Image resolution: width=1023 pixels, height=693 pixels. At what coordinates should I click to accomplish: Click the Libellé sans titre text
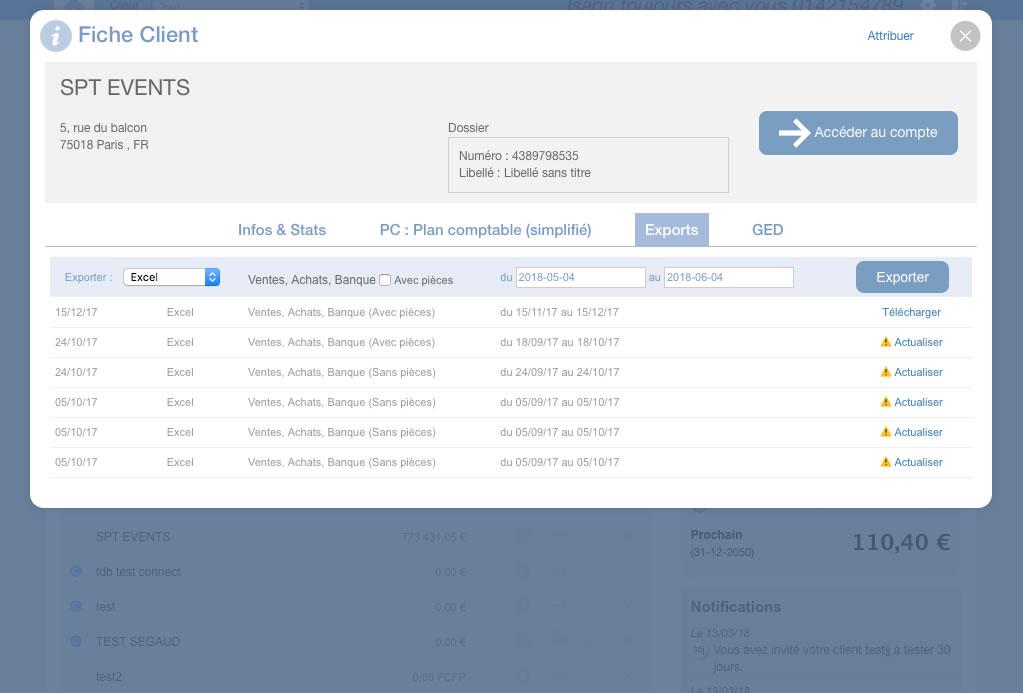[547, 173]
